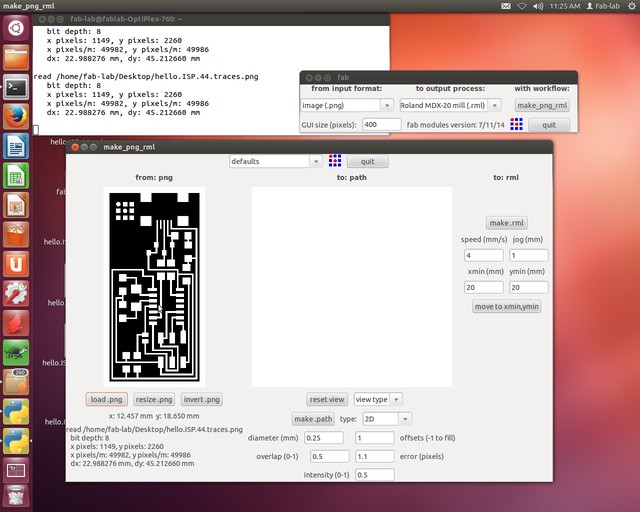Screen dimensions: 640x512
Task: Click the fab logo icon beside defaults dropdown
Action: pyautogui.click(x=334, y=160)
